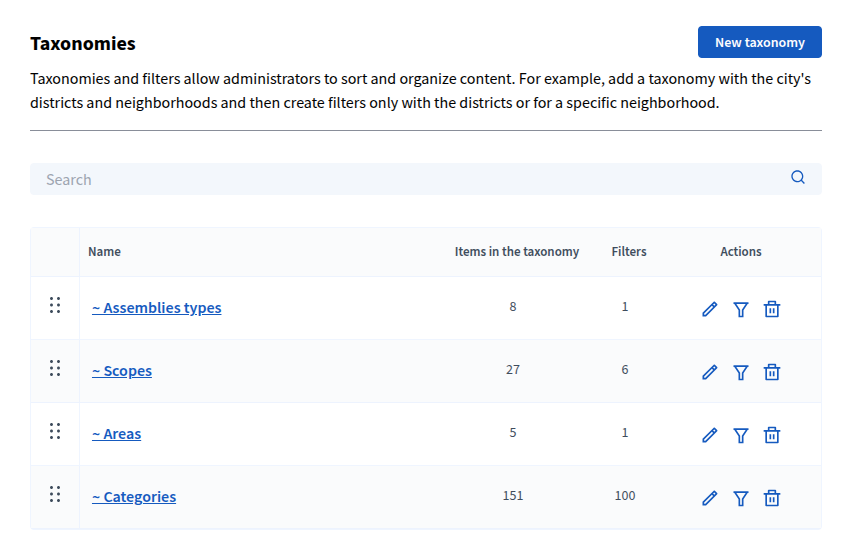Edit the Areas taxonomy

[x=710, y=435]
